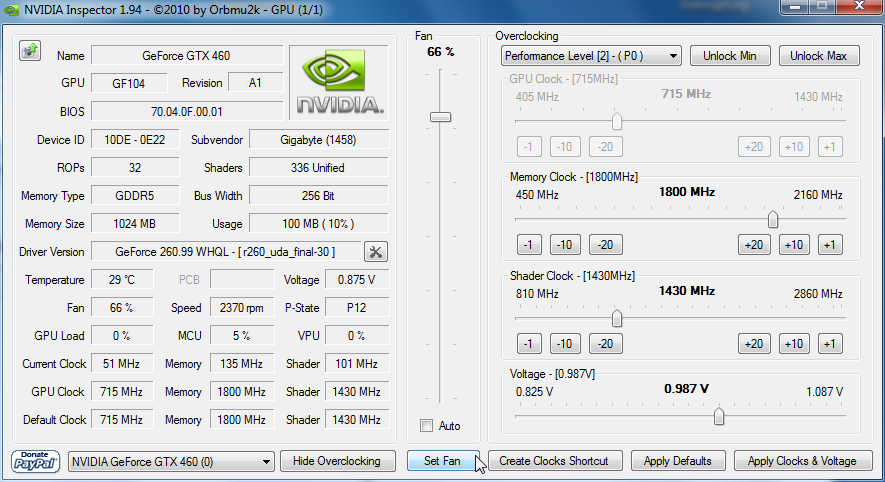
Task: Click Apply Defaults button
Action: click(x=678, y=461)
